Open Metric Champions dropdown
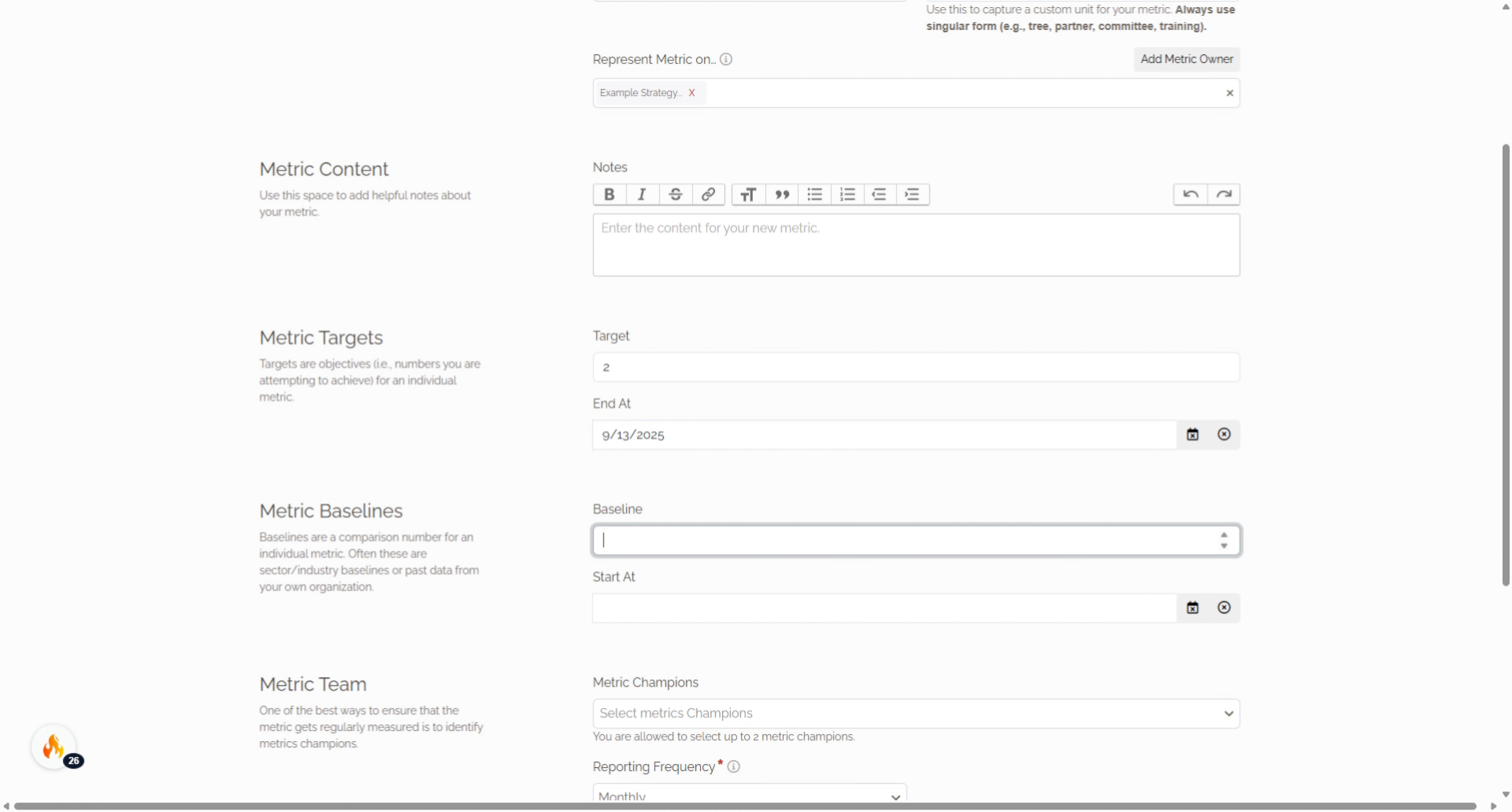 (916, 714)
